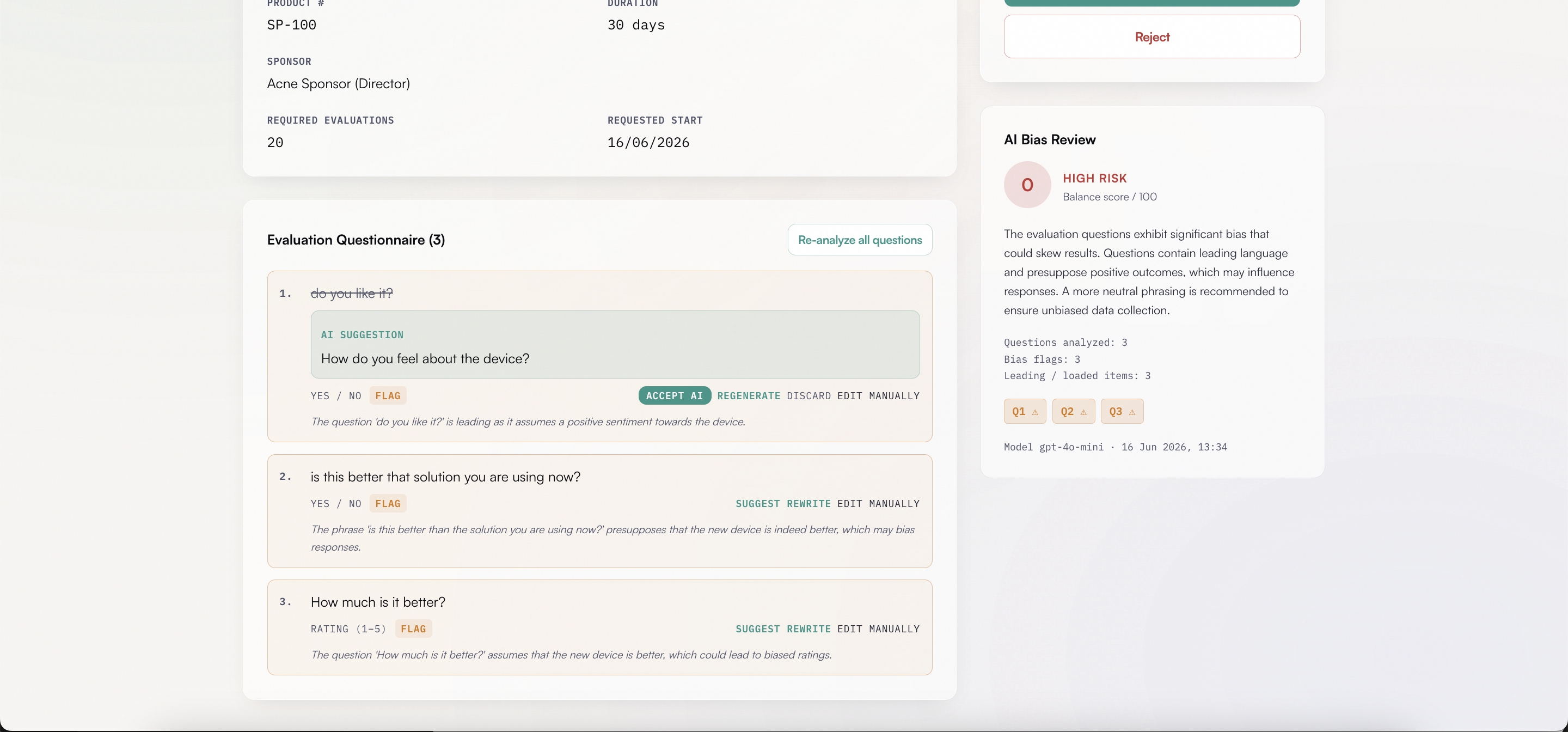
Task: Click the Q3 warning chip
Action: tap(1122, 412)
